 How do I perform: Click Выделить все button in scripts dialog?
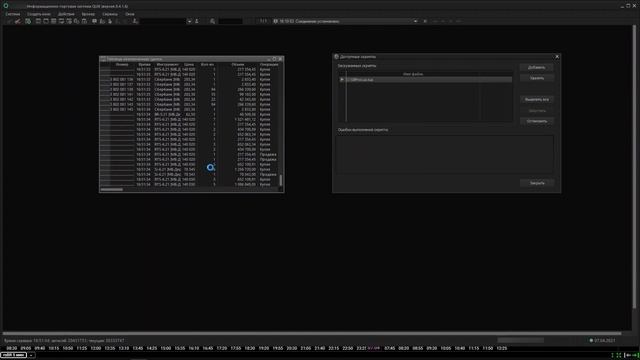click(537, 100)
